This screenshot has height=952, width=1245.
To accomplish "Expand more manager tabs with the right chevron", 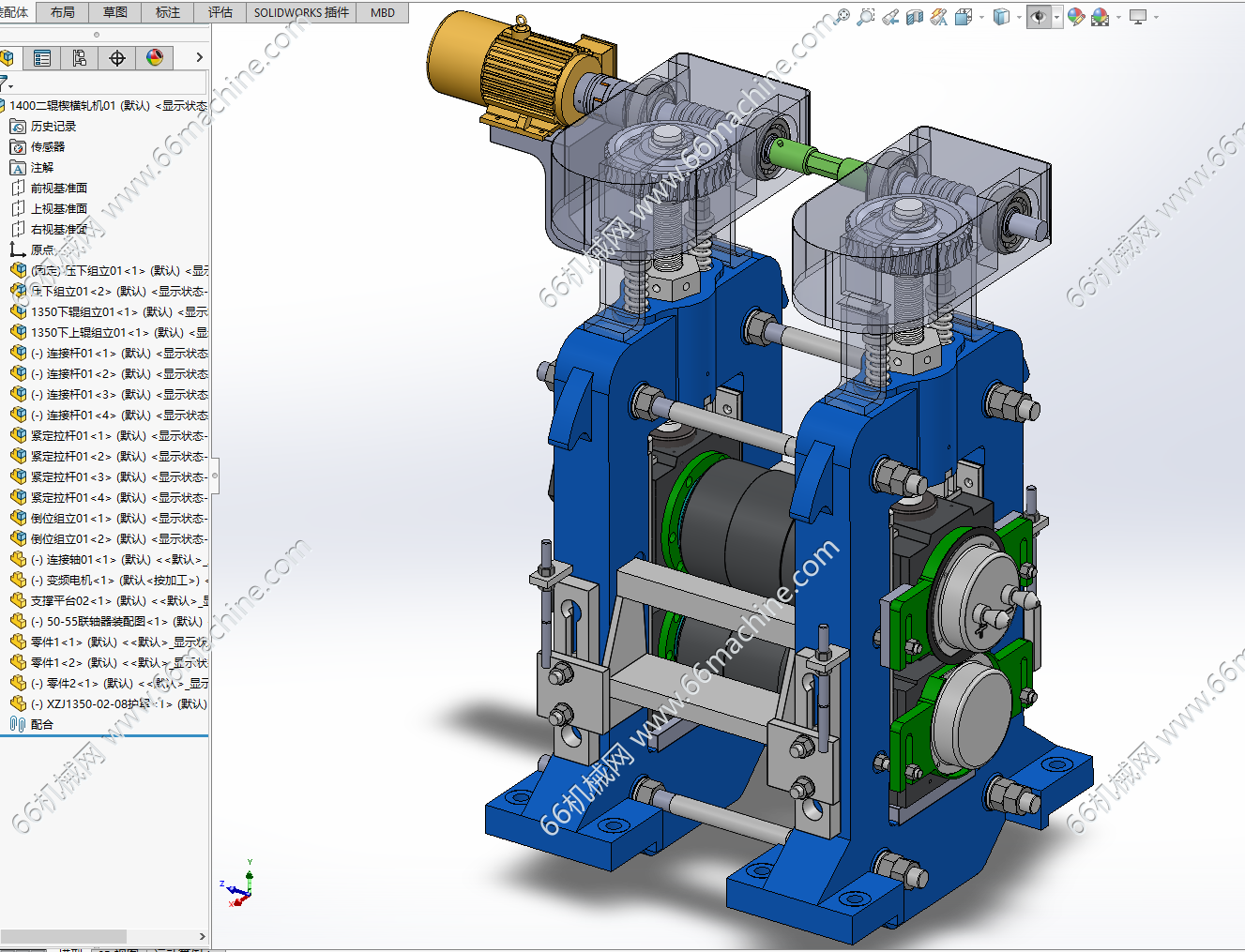I will [199, 58].
